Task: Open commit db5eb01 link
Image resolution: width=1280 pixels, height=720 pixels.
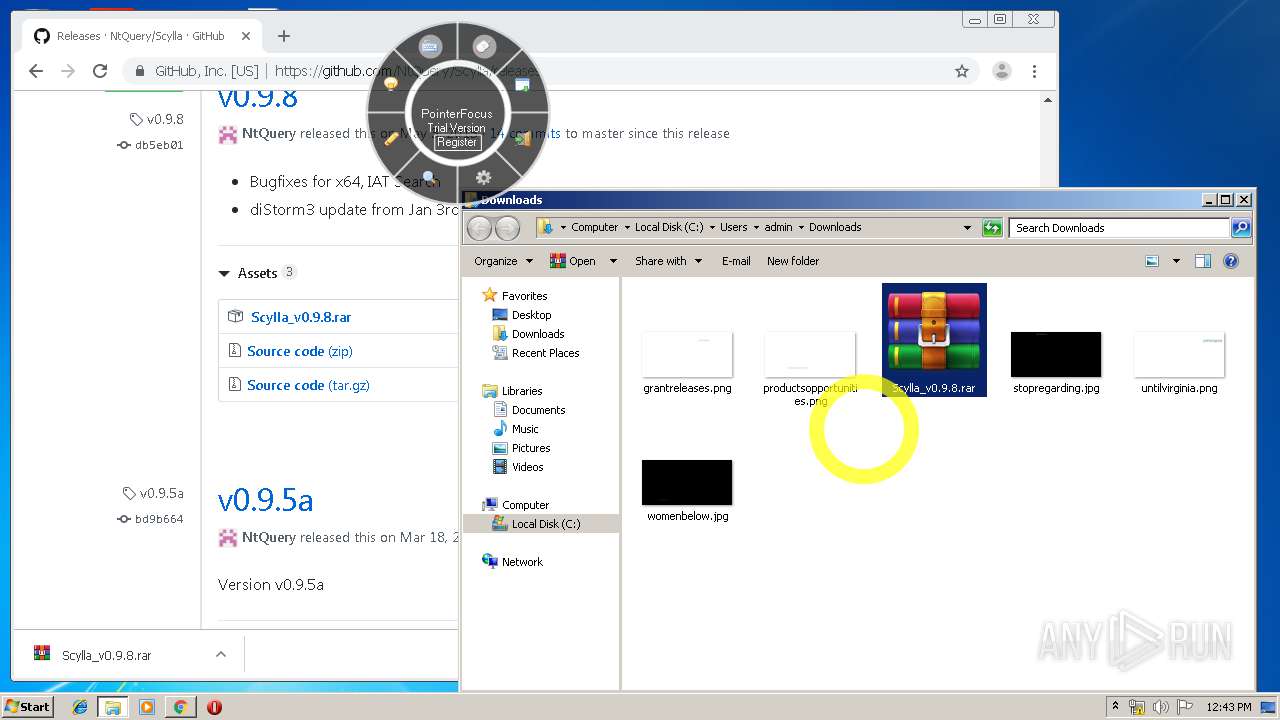Action: pyautogui.click(x=159, y=145)
